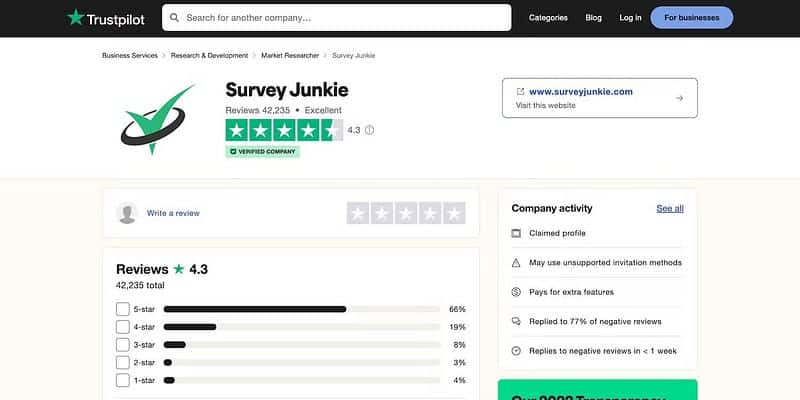This screenshot has width=800, height=400.
Task: Click the user avatar beside Write a review
Action: [x=127, y=213]
